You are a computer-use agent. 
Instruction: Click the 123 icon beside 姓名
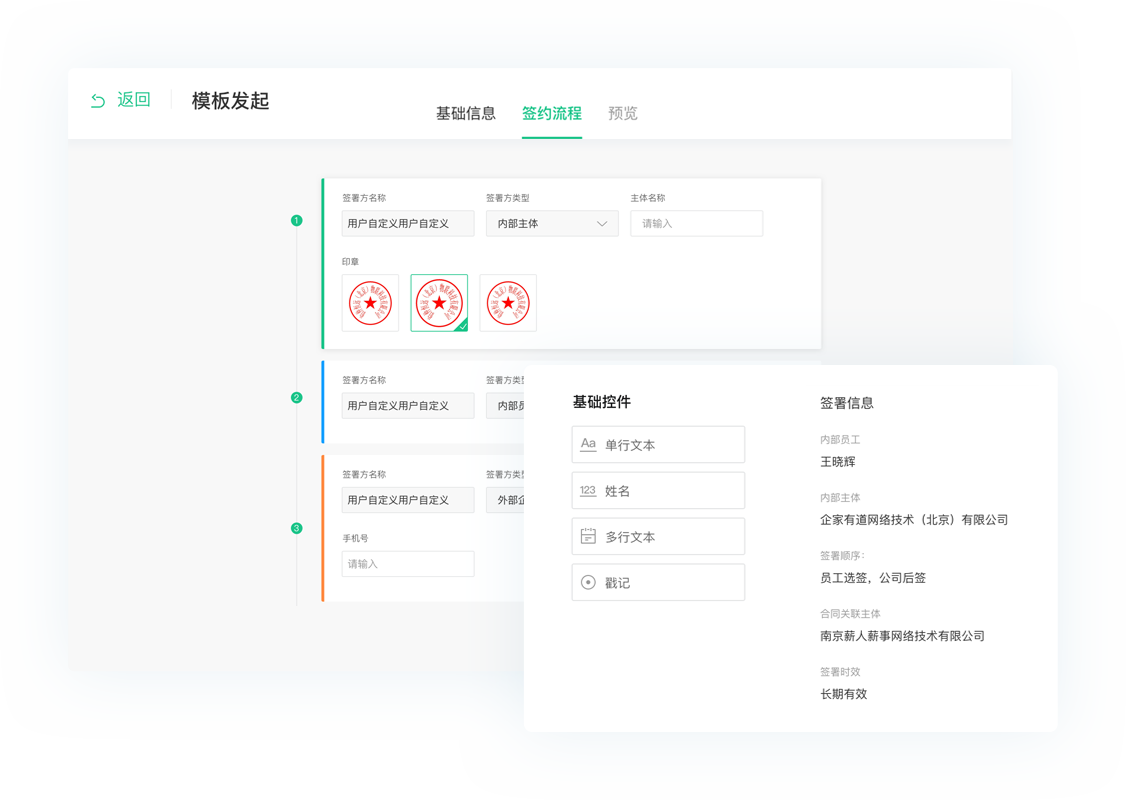tap(588, 491)
